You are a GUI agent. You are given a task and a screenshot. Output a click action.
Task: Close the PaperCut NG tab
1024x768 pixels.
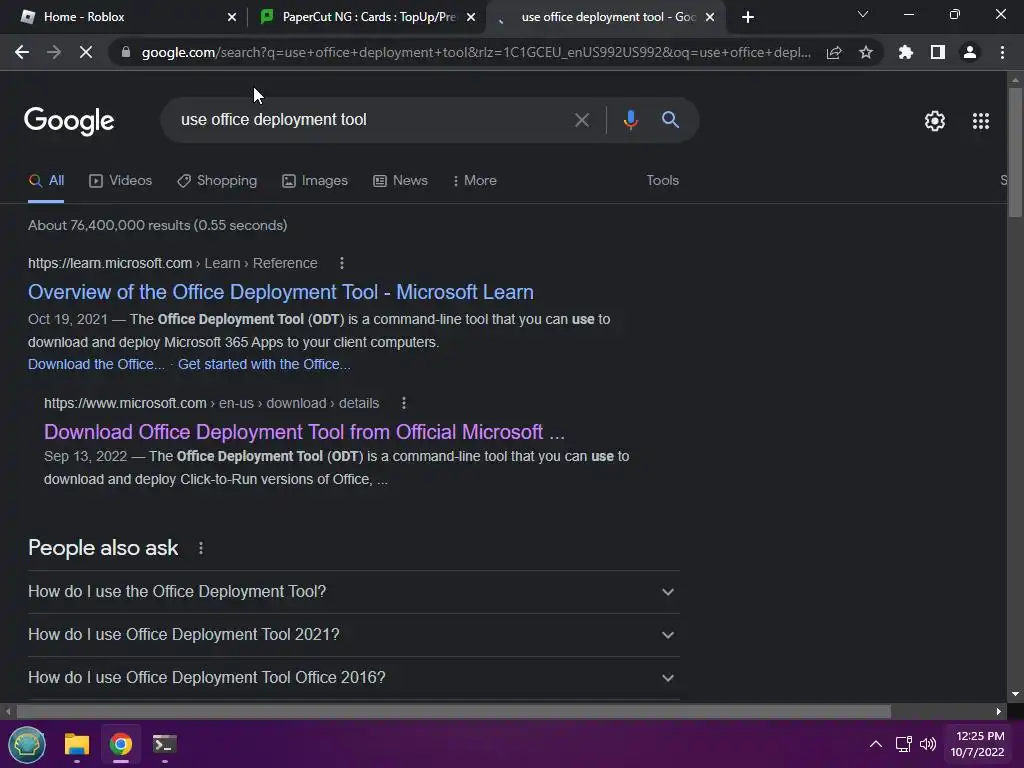coord(471,17)
